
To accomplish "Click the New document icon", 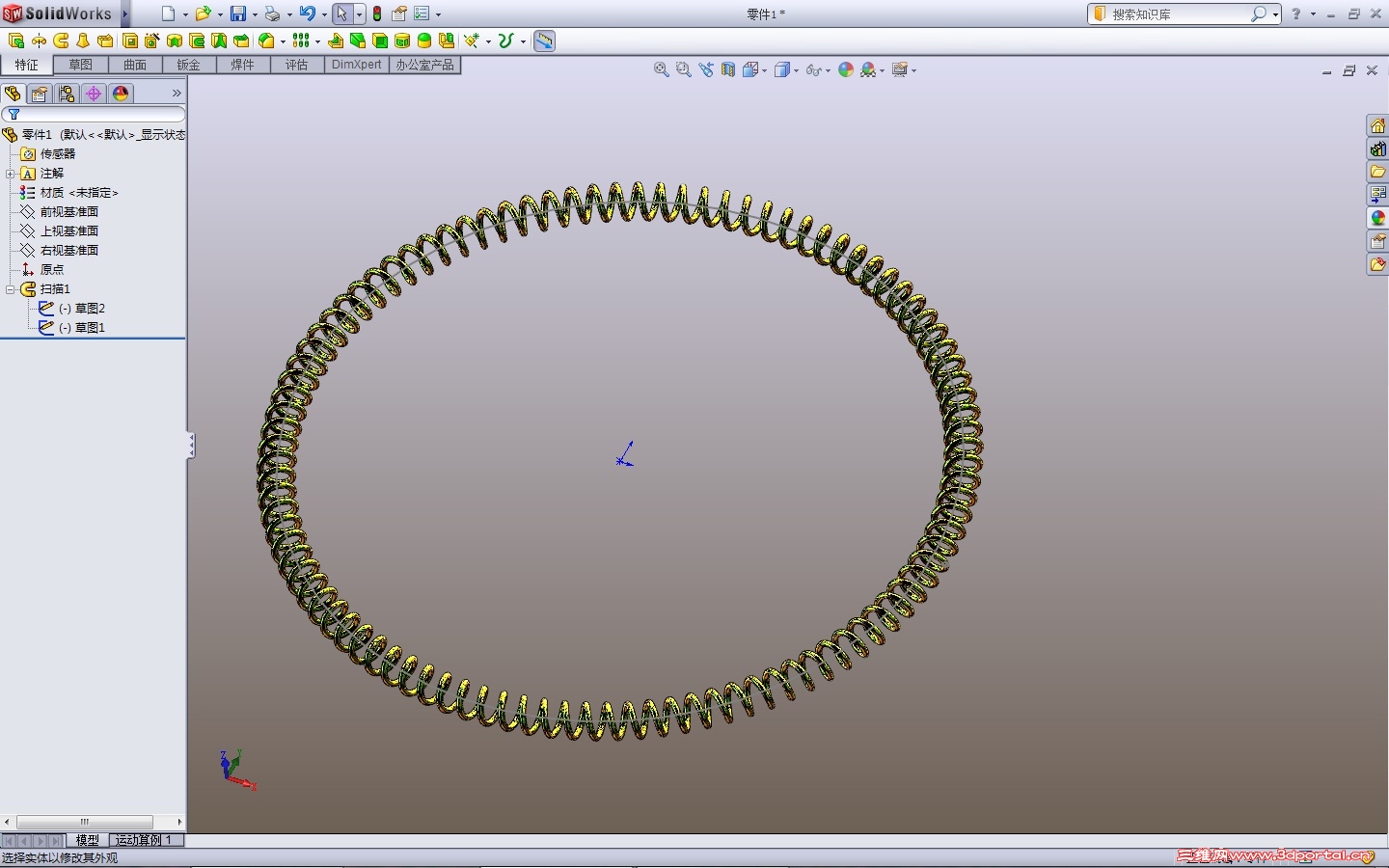I will (x=168, y=14).
